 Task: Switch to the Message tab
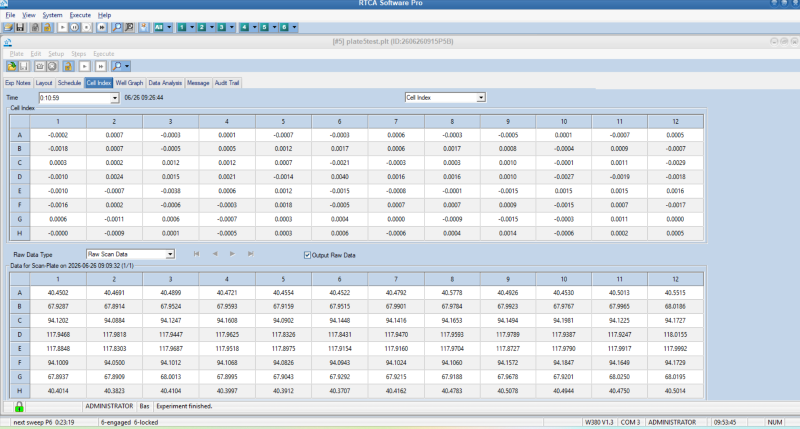[198, 83]
